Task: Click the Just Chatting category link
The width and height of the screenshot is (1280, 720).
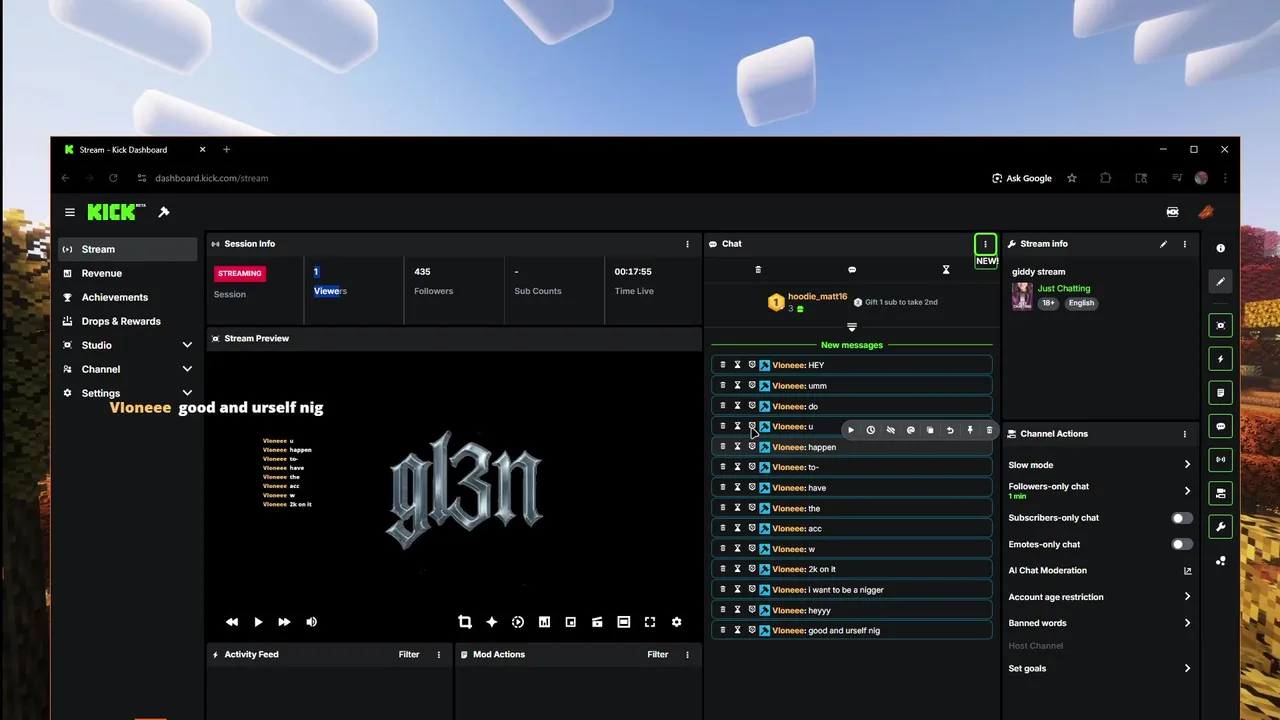Action: 1064,288
